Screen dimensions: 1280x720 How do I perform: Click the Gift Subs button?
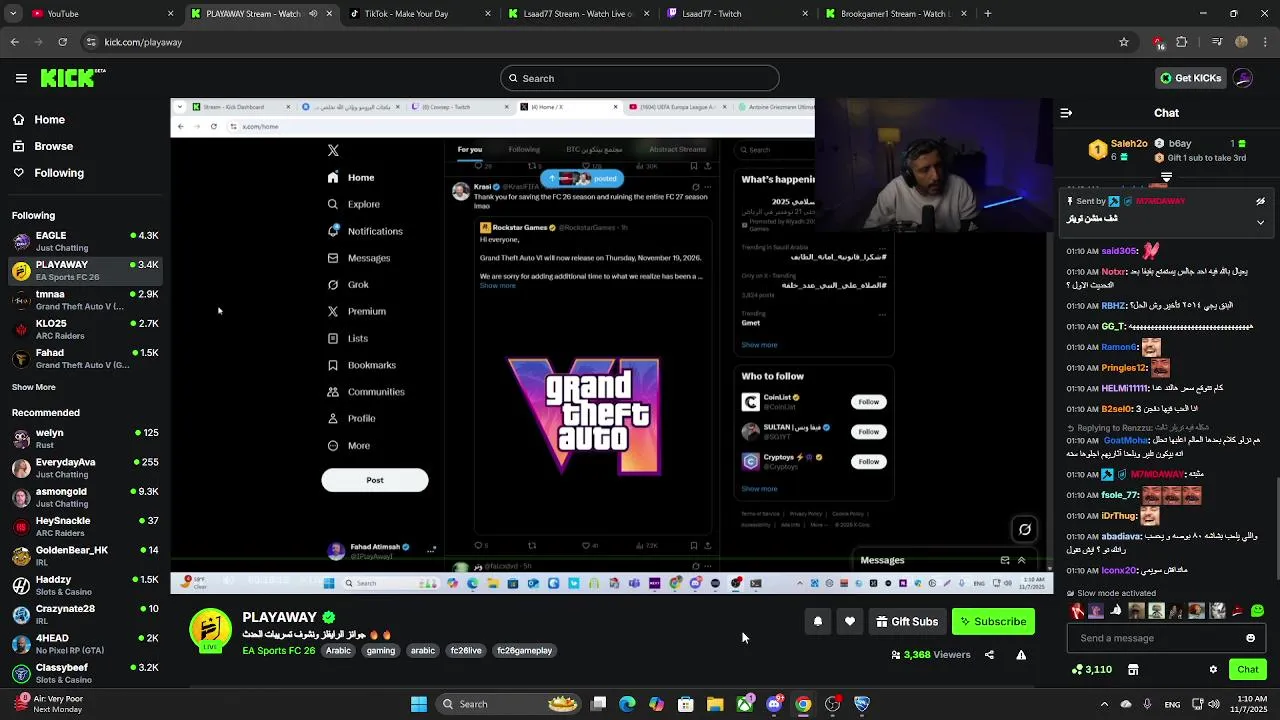pyautogui.click(x=907, y=622)
